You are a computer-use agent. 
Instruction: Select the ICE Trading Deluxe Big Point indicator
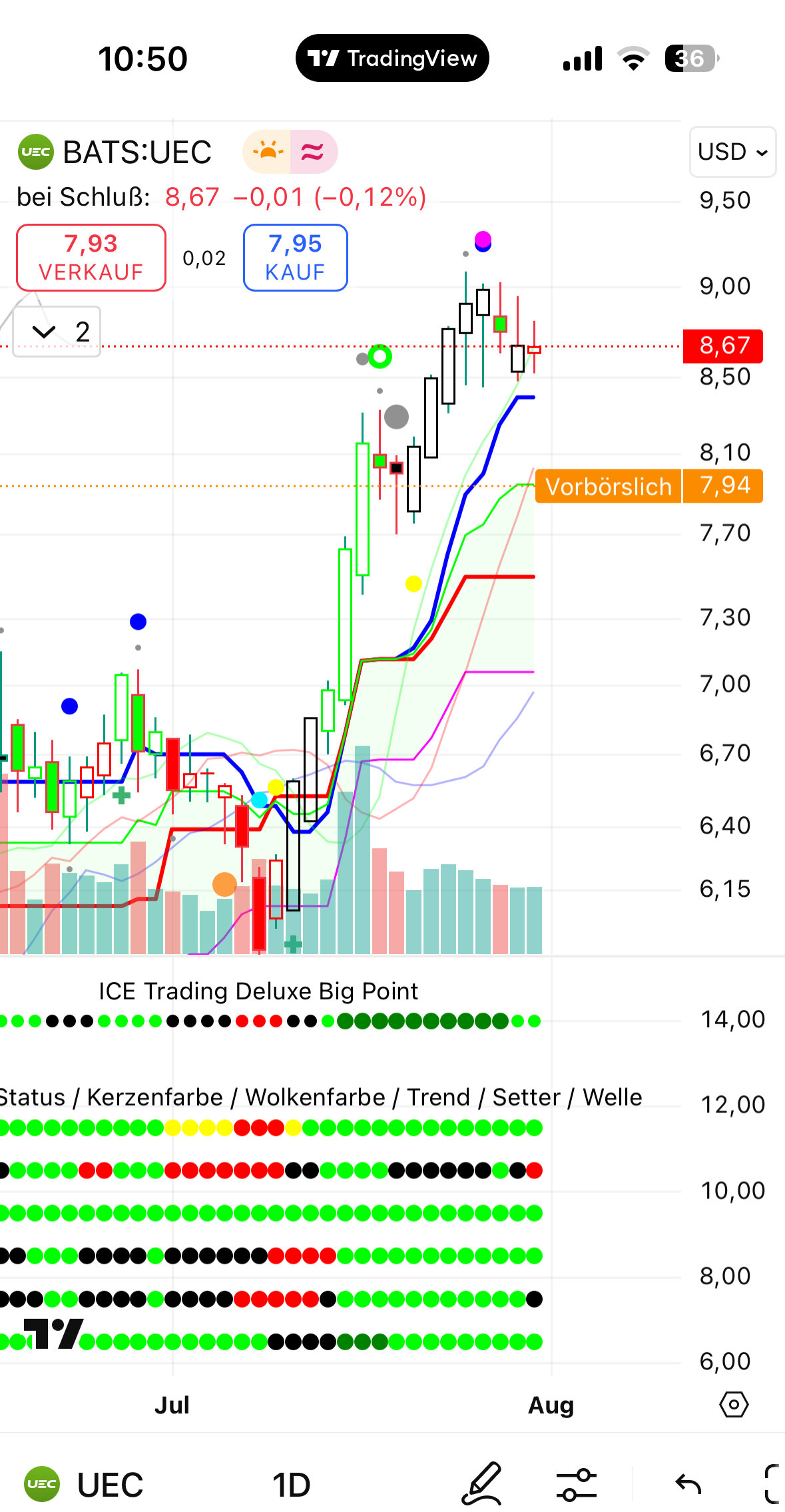tap(258, 991)
